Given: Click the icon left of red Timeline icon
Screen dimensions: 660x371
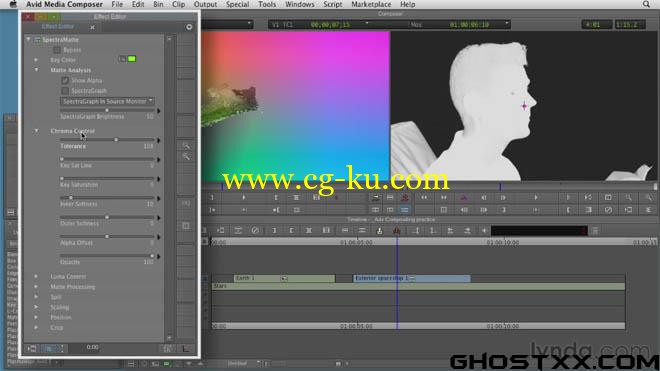Looking at the screenshot, I should [x=379, y=230].
